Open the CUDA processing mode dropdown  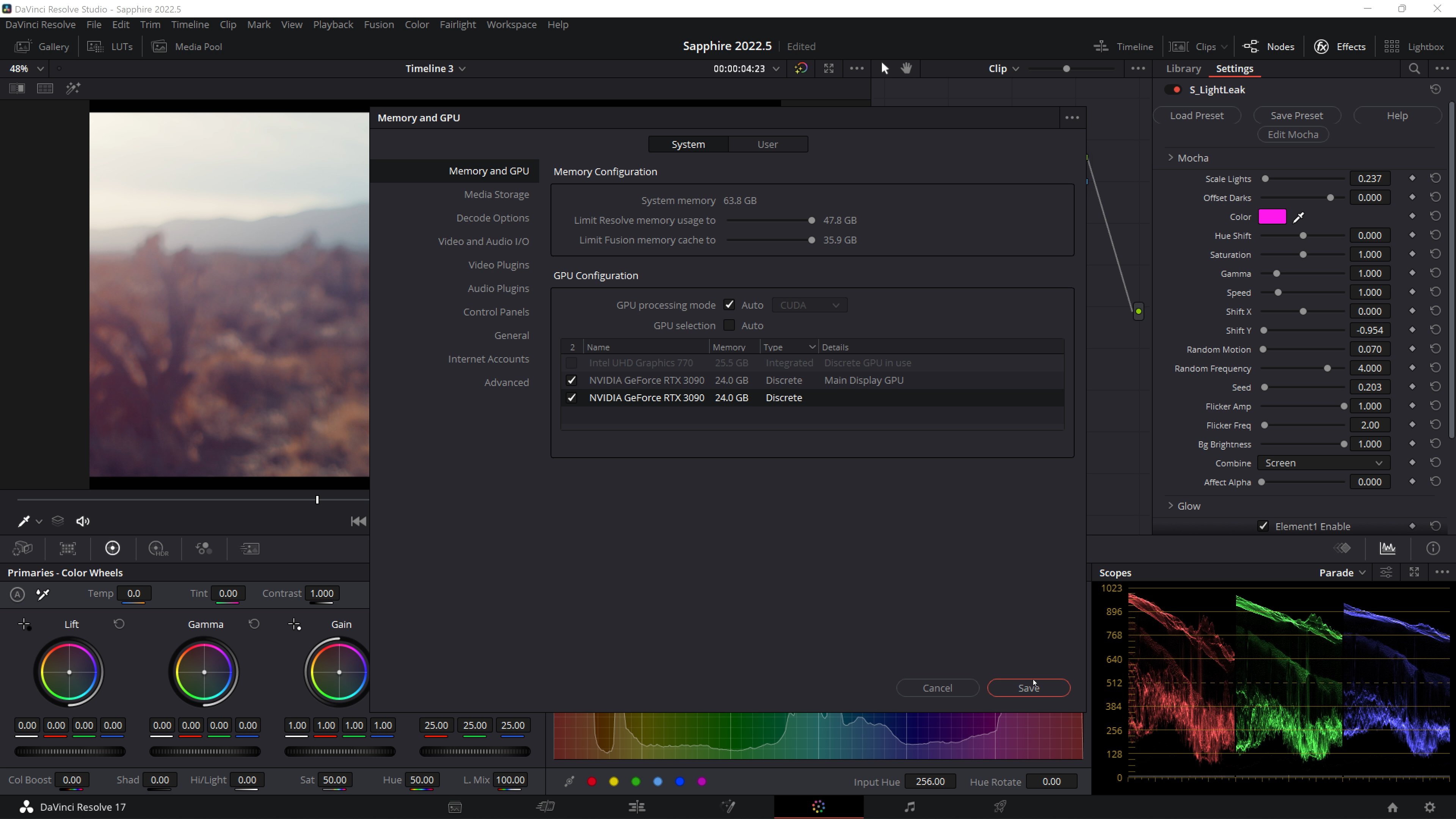click(x=810, y=305)
